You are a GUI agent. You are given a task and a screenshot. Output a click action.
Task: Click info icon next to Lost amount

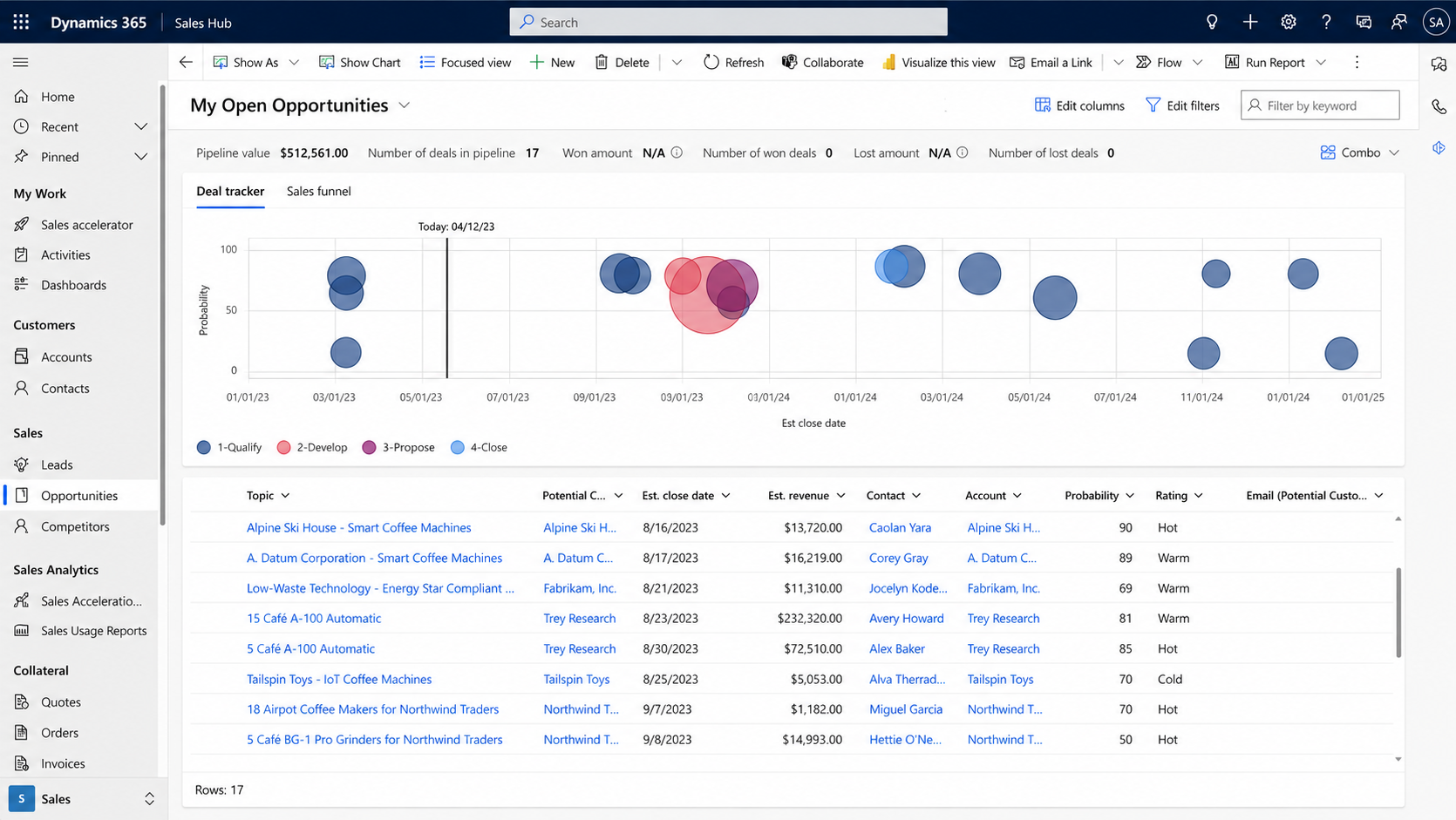963,152
